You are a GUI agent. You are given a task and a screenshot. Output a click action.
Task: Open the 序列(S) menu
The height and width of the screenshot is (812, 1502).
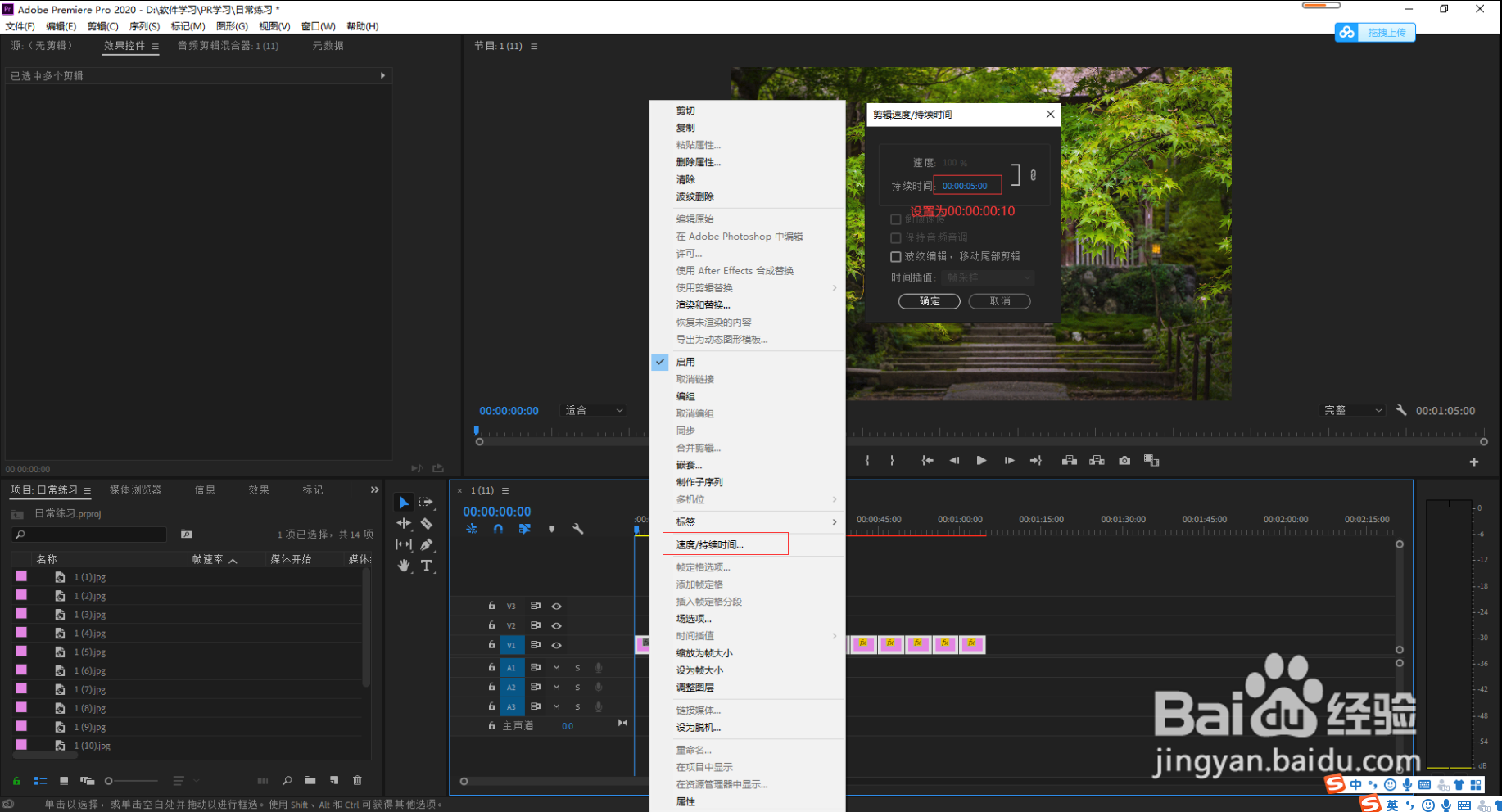[x=144, y=26]
